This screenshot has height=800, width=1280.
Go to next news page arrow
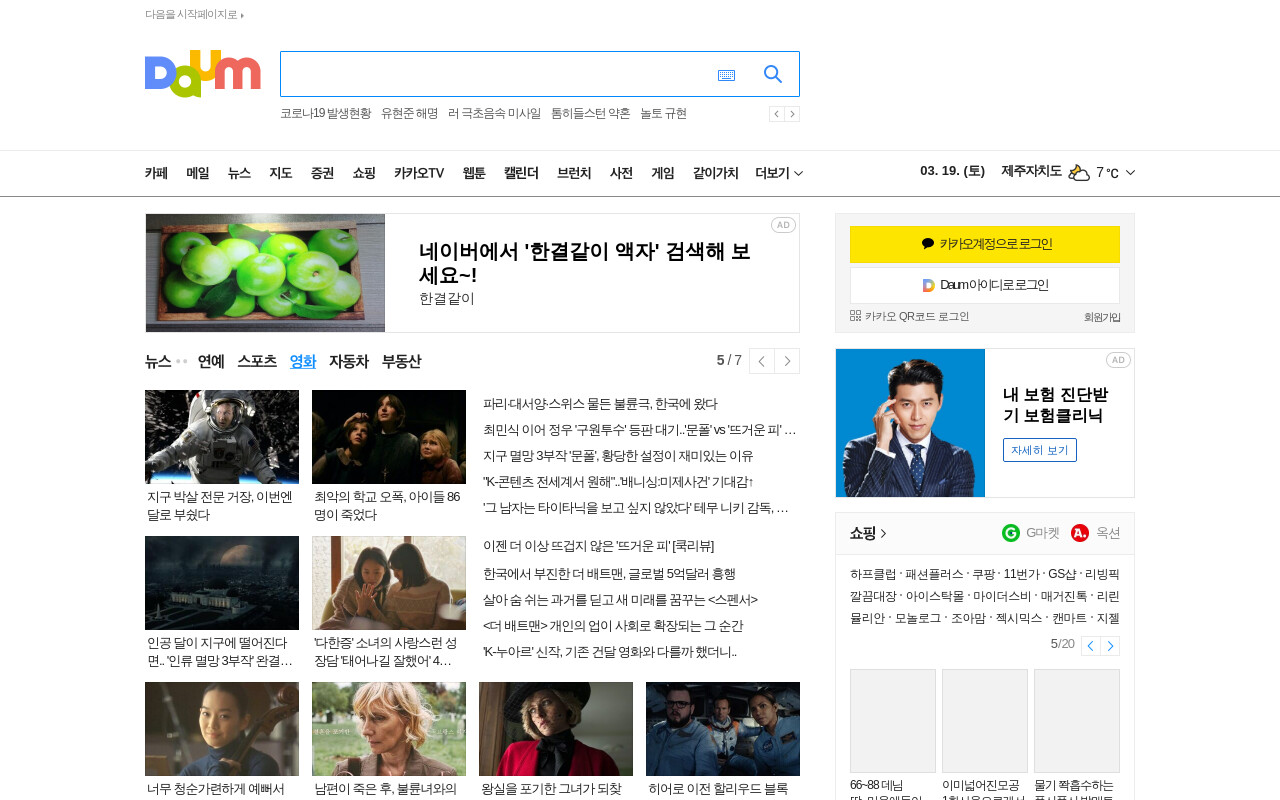tap(787, 361)
